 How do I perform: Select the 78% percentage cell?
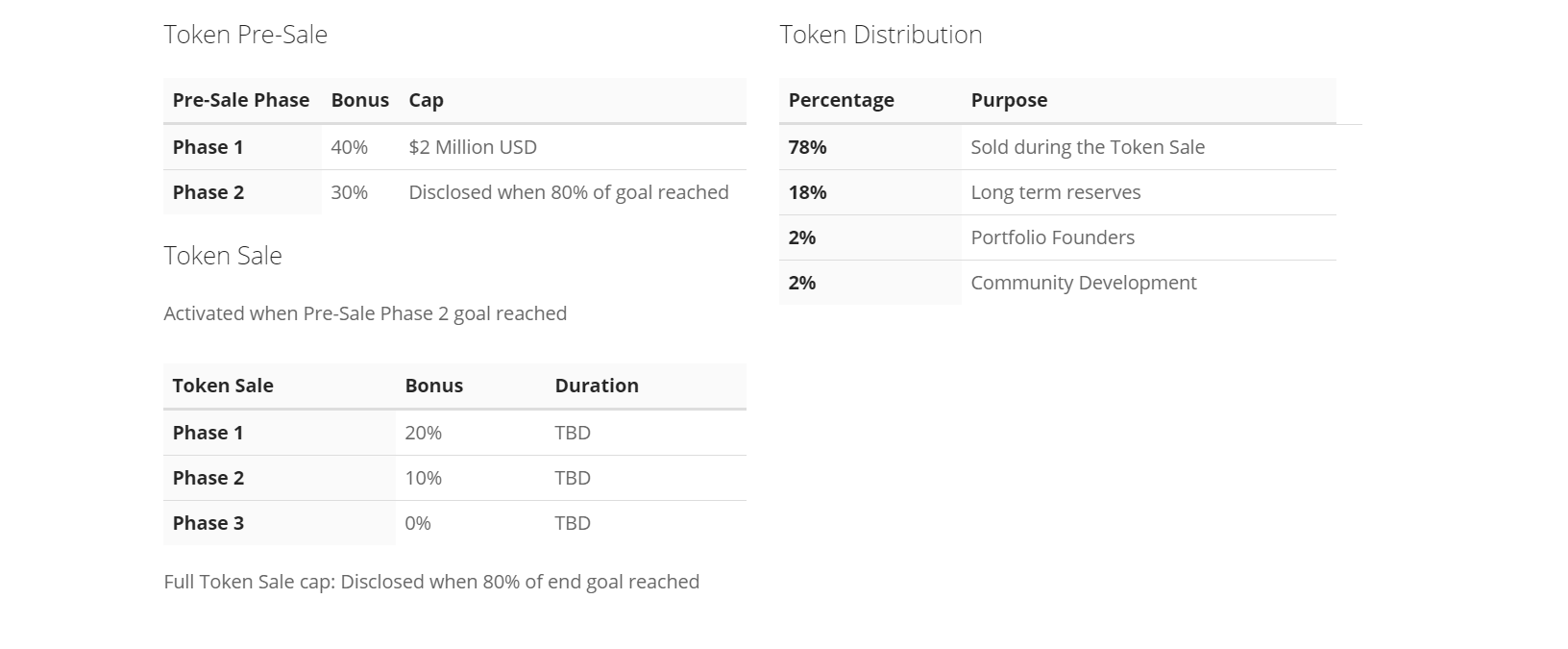pyautogui.click(x=807, y=147)
